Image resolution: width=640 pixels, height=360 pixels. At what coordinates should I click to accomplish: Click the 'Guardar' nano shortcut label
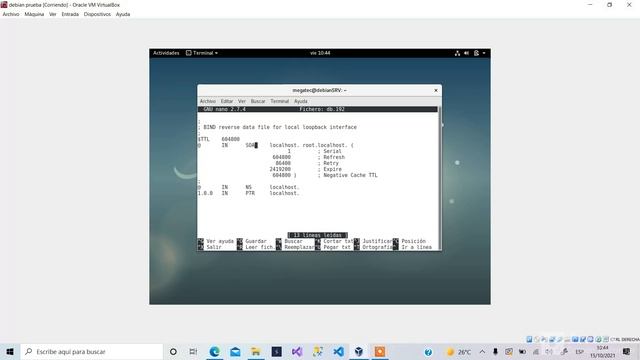tap(256, 241)
